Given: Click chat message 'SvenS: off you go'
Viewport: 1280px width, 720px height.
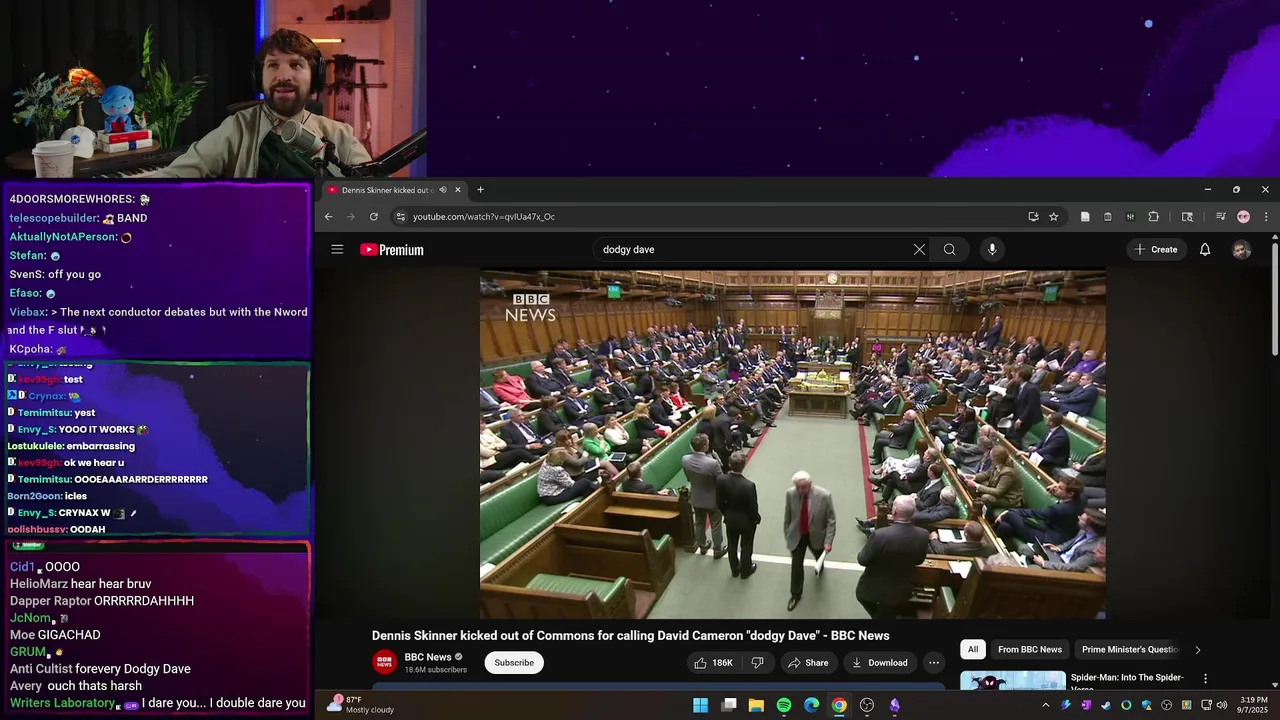Looking at the screenshot, I should [x=55, y=275].
